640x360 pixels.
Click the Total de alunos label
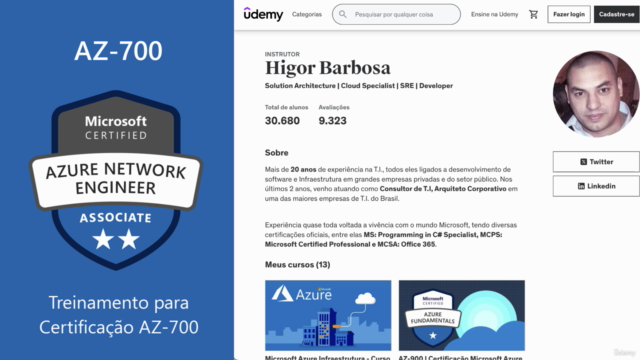coord(287,107)
